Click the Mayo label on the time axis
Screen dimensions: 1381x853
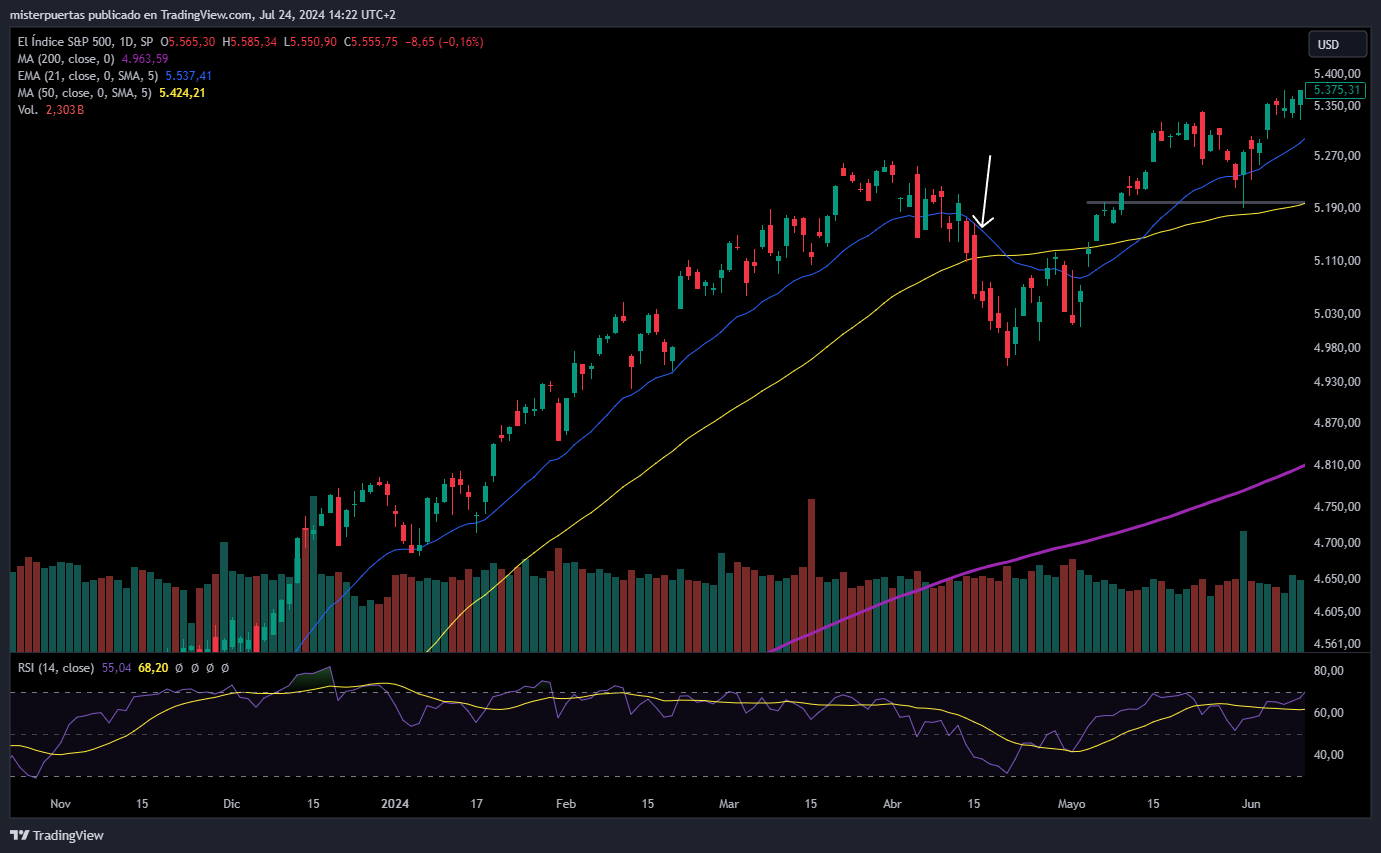pos(1071,804)
